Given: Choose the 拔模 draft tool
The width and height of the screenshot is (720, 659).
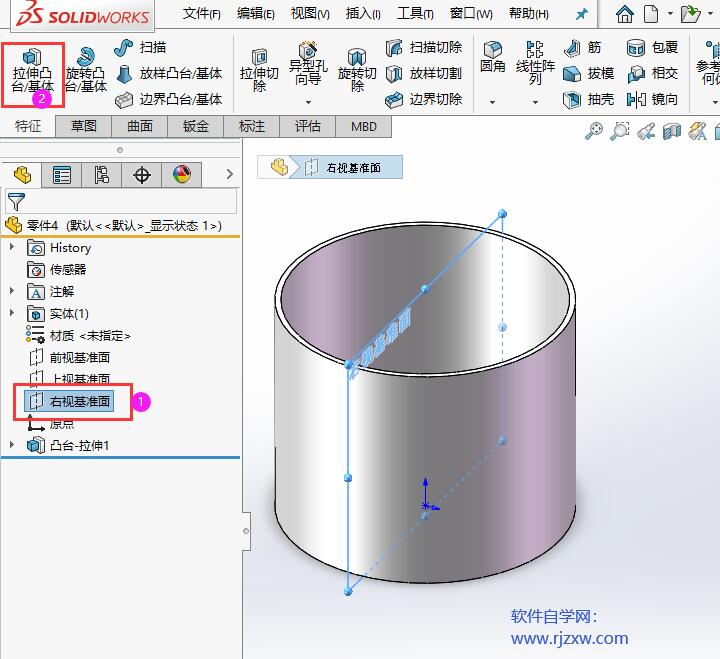Looking at the screenshot, I should [588, 73].
